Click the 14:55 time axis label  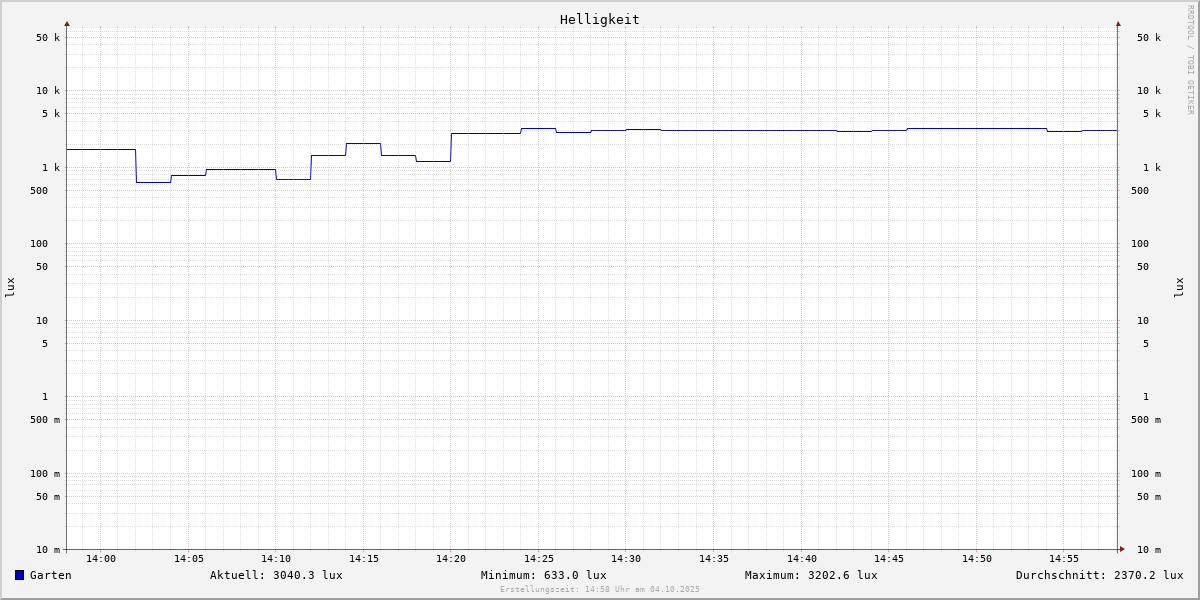click(x=1064, y=559)
